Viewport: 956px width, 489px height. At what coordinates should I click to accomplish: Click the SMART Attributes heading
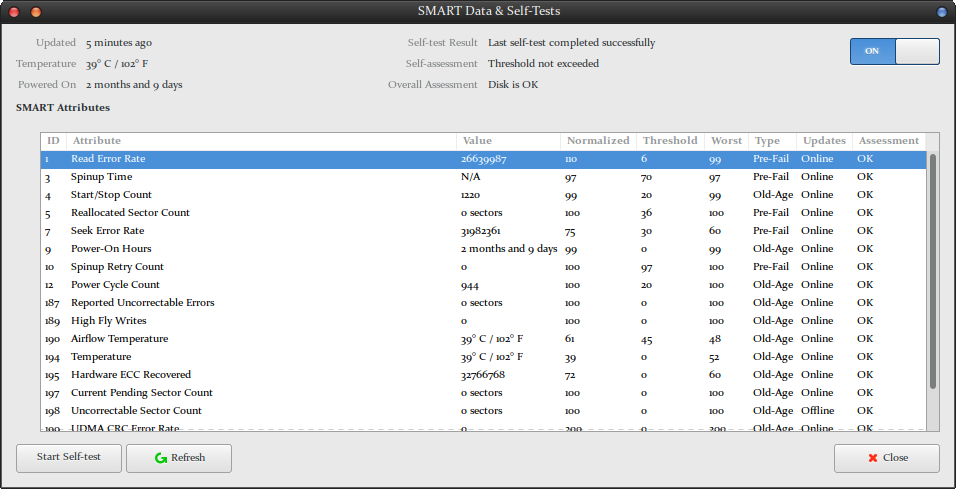click(63, 107)
